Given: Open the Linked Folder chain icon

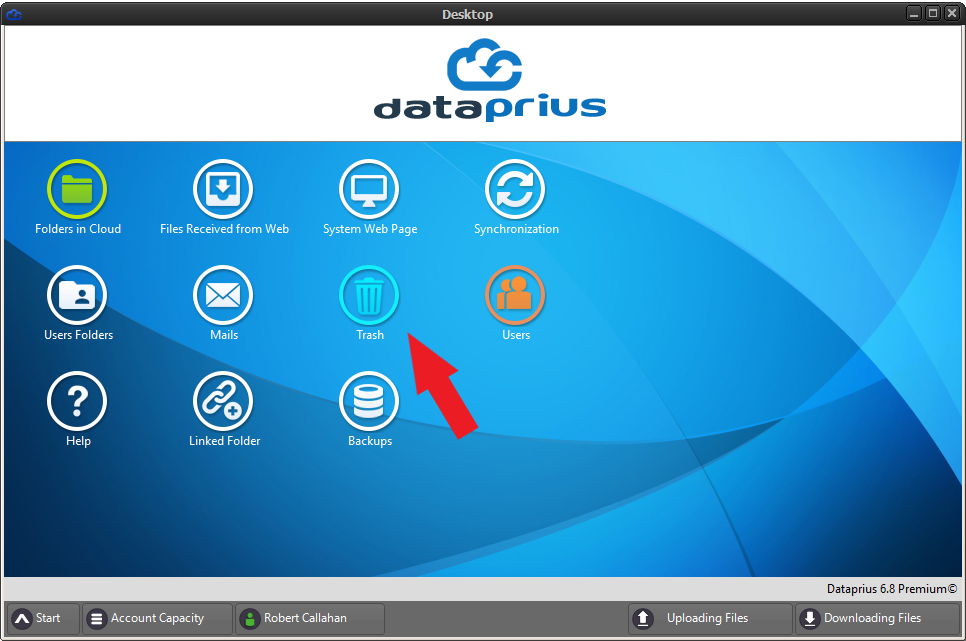Looking at the screenshot, I should coord(223,401).
